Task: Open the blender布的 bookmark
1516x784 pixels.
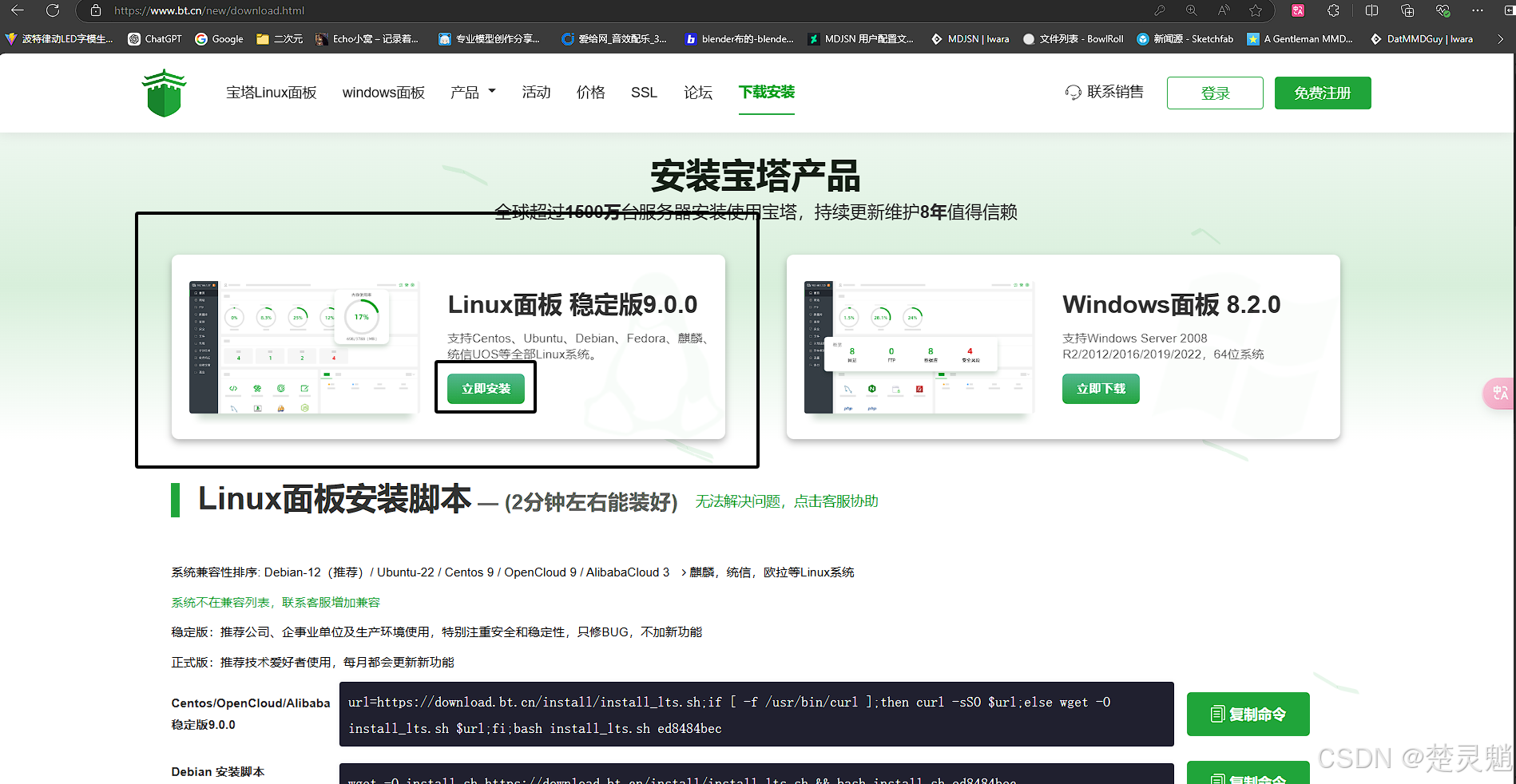Action: click(740, 38)
